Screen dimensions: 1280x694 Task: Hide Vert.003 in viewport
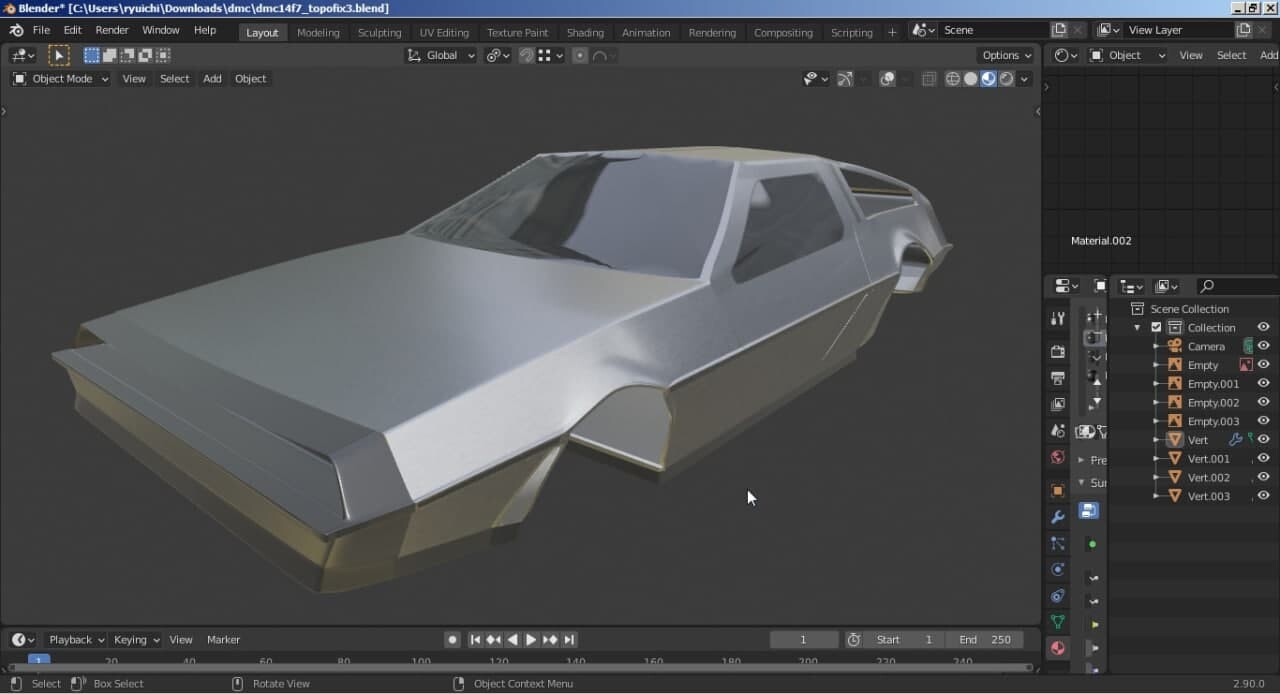(1263, 496)
